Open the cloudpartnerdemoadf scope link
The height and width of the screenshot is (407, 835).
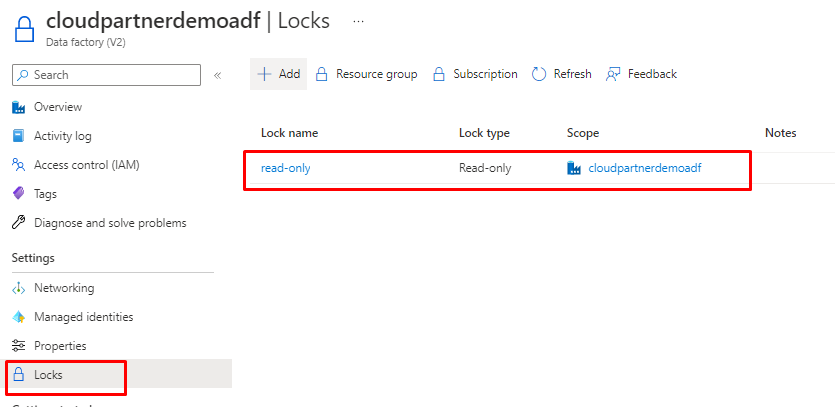[x=645, y=168]
